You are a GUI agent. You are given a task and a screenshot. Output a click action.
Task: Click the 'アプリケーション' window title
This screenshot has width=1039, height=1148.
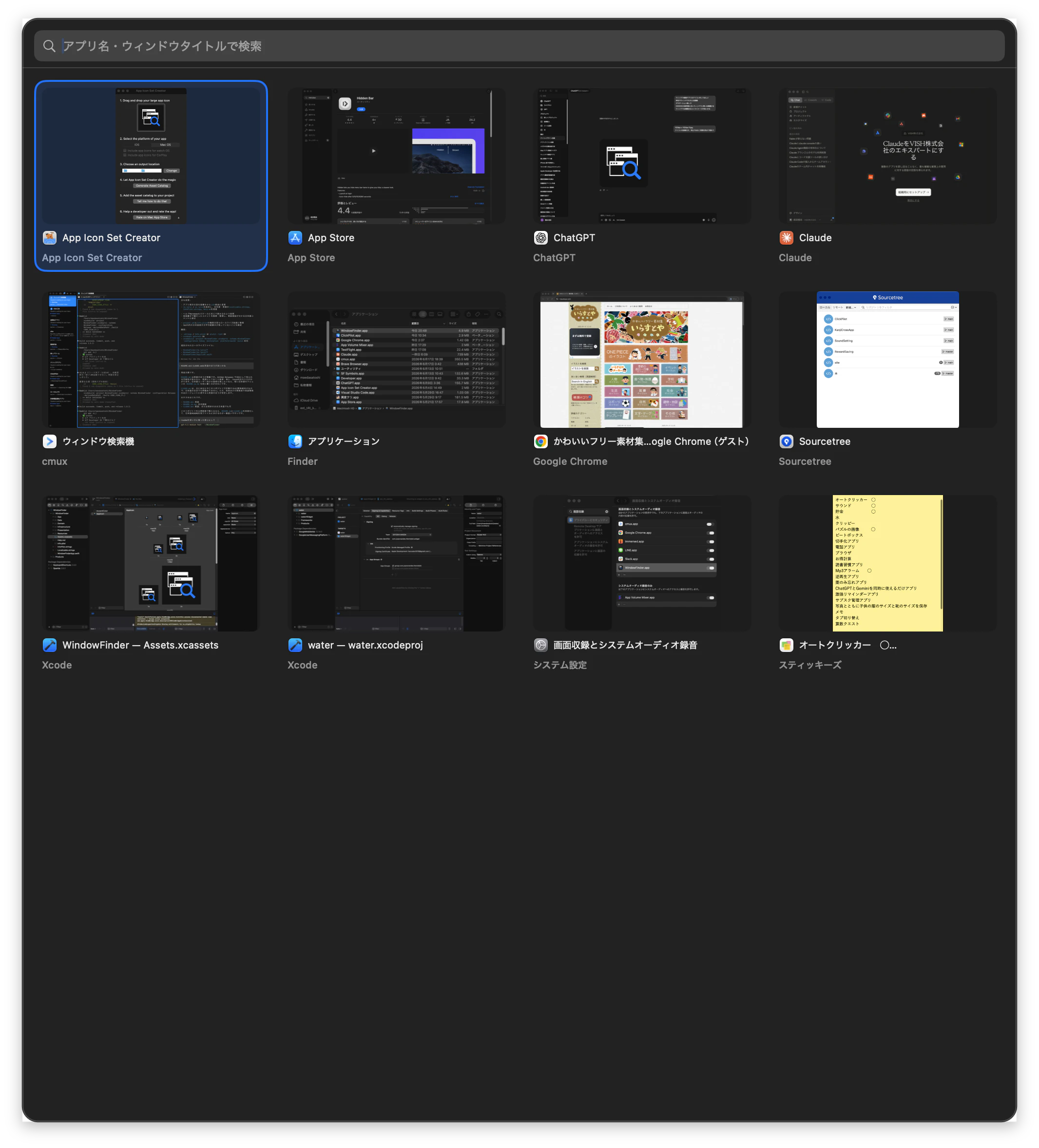tap(344, 441)
